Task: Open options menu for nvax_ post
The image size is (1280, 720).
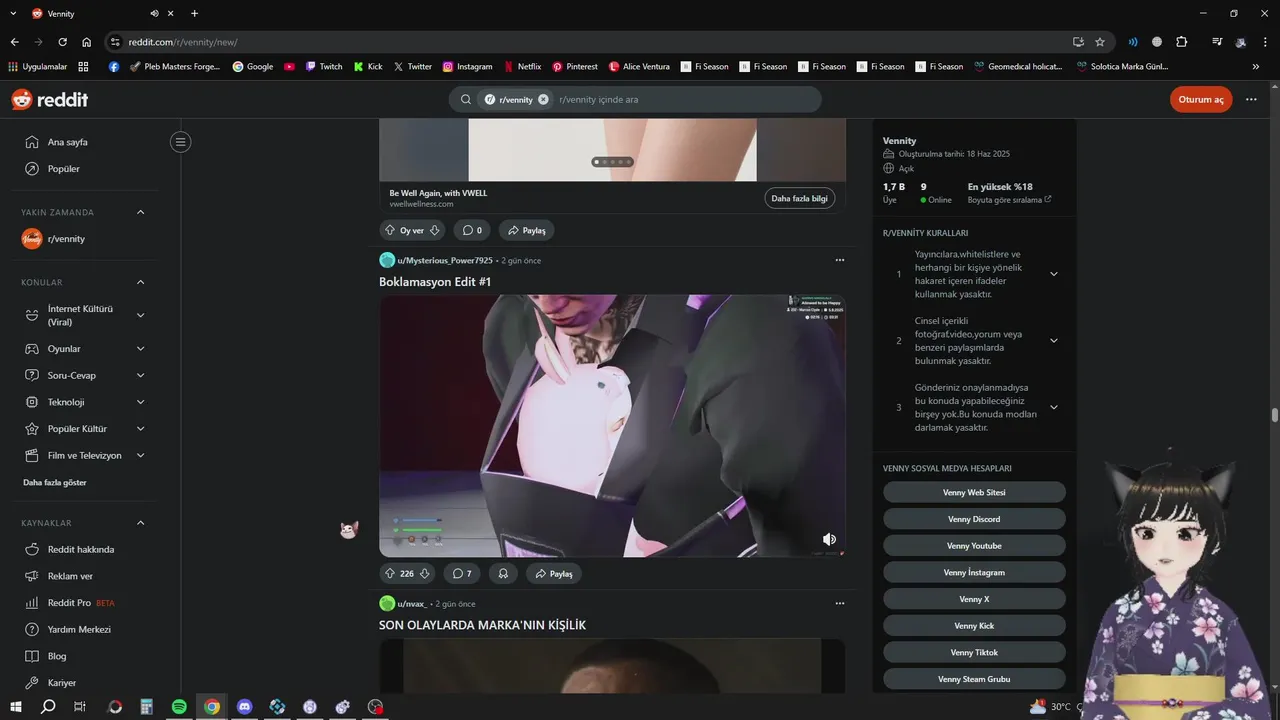Action: point(839,604)
